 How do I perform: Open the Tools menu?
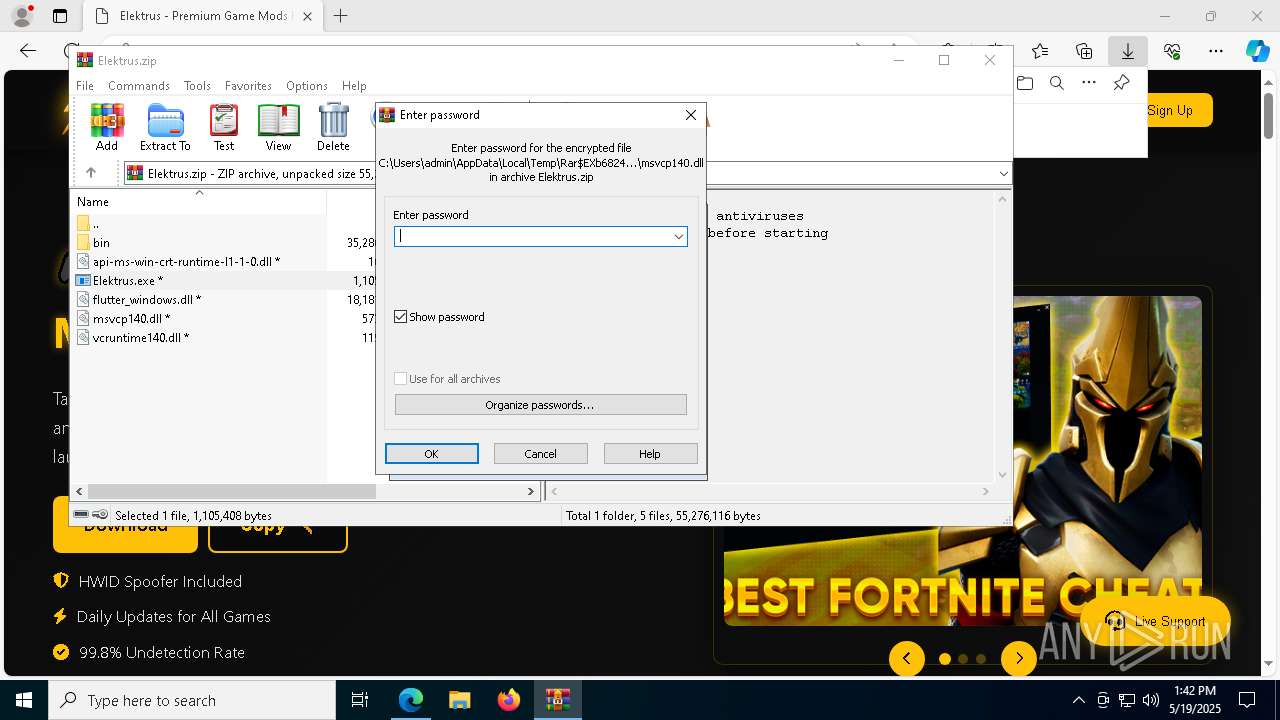[x=197, y=86]
